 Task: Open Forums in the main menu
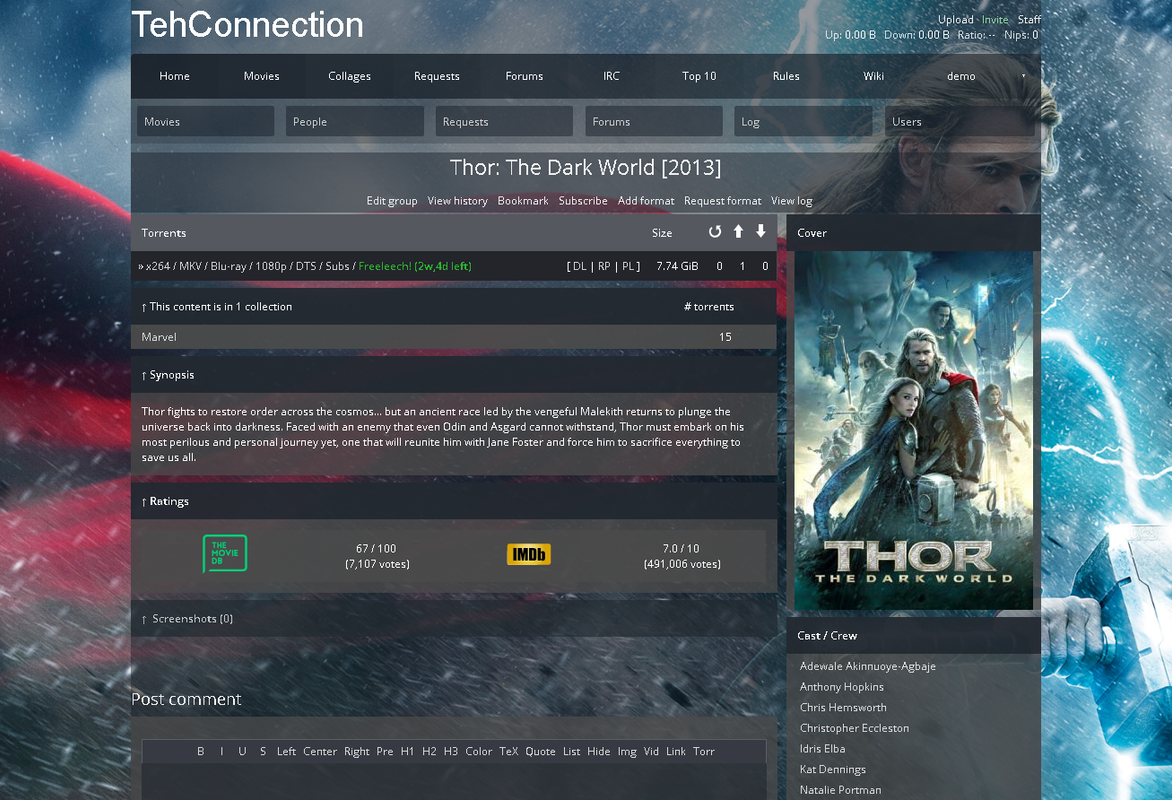(524, 76)
